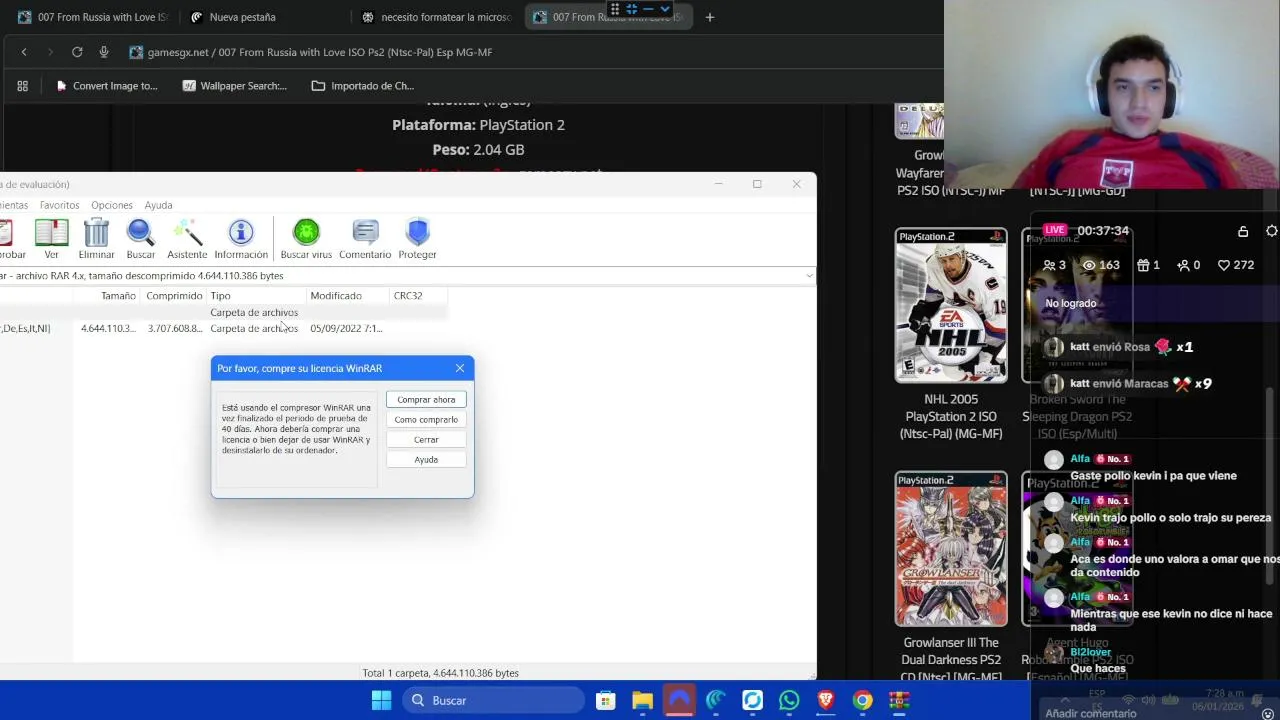Open the browser apps grid icon
This screenshot has width=1280, height=720.
click(x=22, y=86)
